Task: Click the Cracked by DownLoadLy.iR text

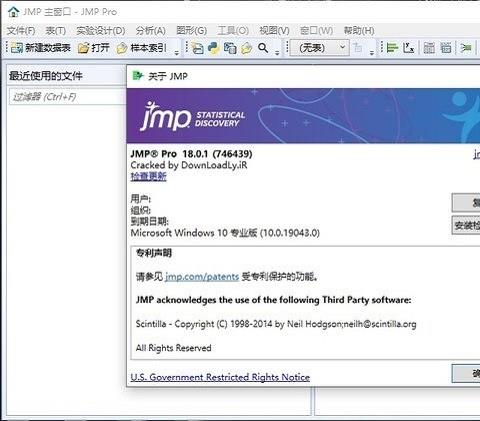Action: click(x=189, y=165)
